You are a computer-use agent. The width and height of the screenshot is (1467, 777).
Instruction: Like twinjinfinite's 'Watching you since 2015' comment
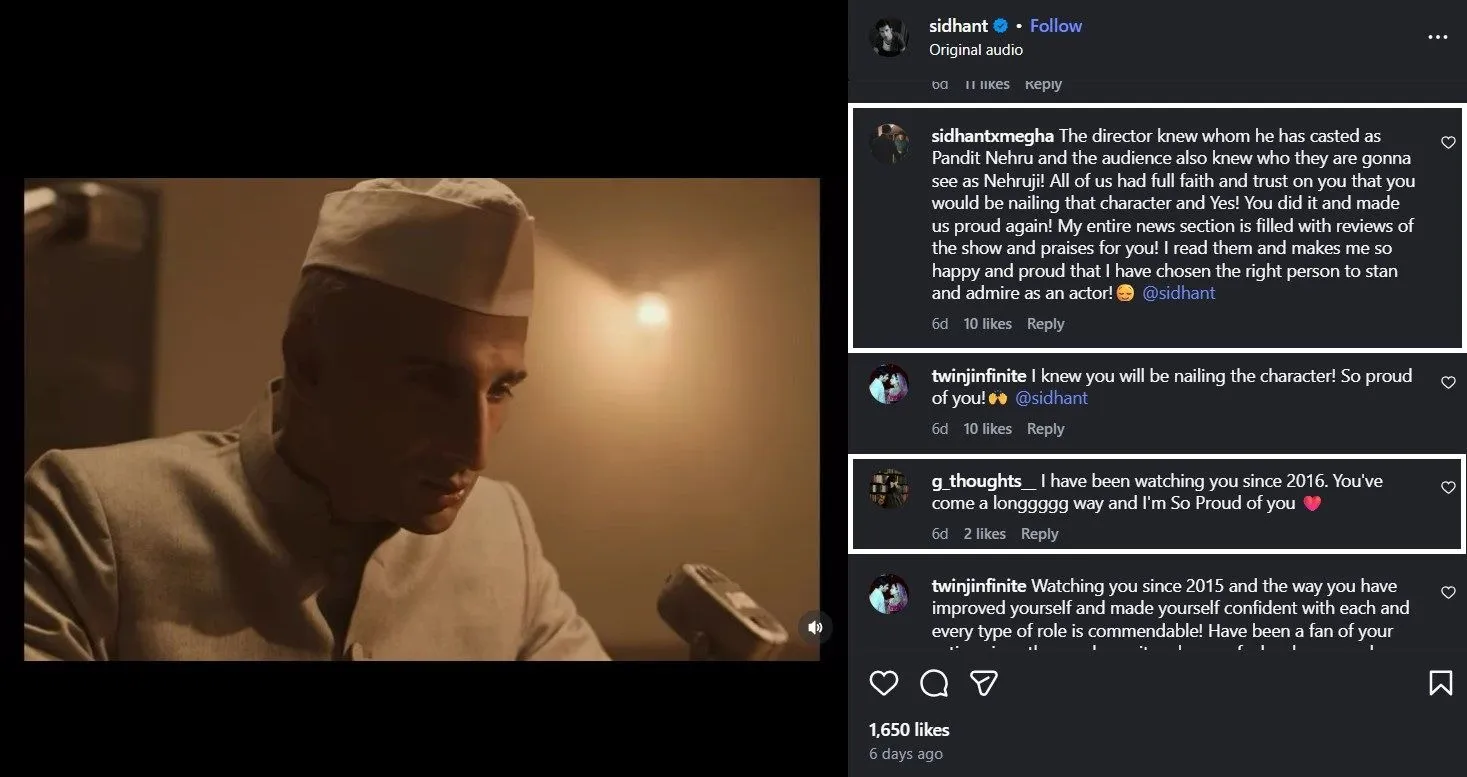tap(1447, 593)
